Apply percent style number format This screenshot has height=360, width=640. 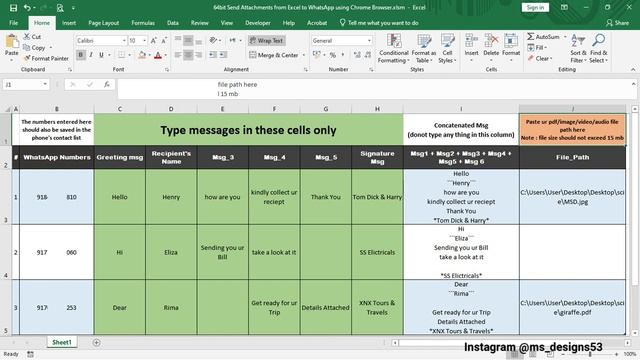[333, 55]
